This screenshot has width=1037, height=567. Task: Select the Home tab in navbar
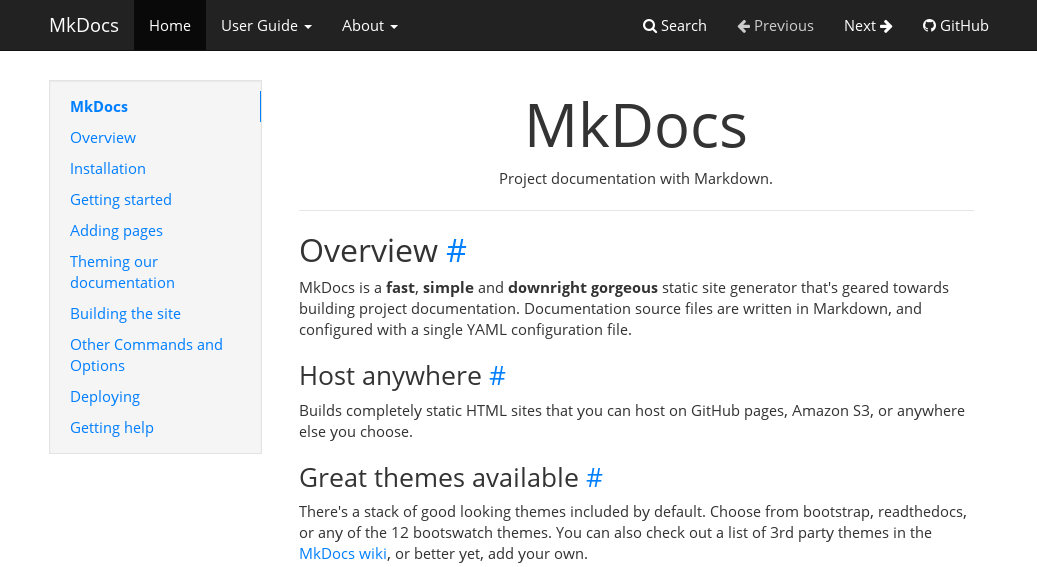tap(170, 26)
